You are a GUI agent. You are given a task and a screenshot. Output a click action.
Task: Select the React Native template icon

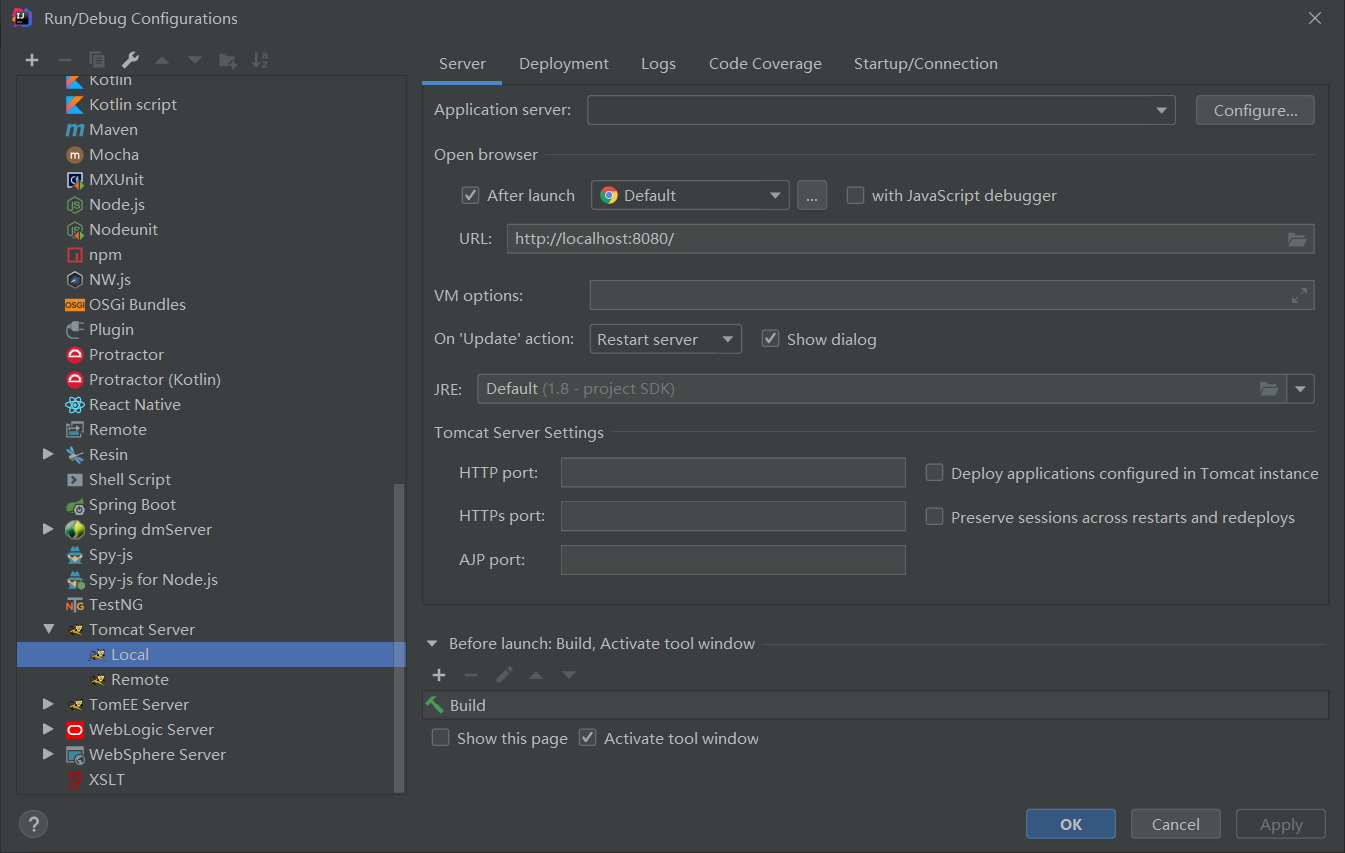(74, 405)
